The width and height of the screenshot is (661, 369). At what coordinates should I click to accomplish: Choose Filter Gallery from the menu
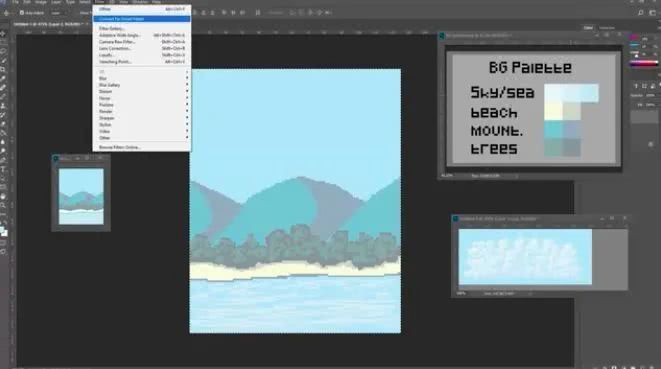[x=142, y=29]
